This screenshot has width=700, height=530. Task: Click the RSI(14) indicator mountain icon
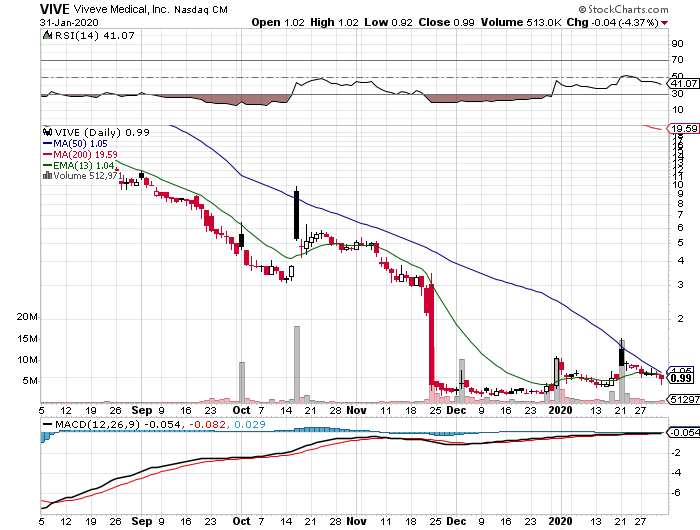click(x=46, y=35)
